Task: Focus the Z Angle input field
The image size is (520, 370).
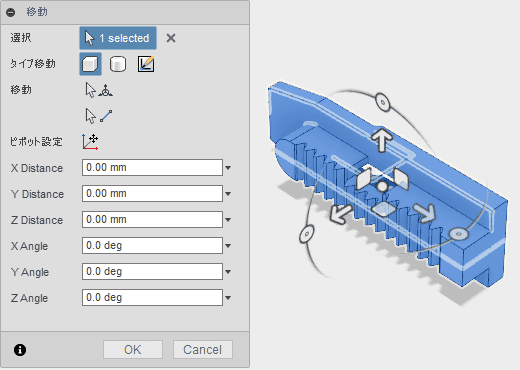Action: pyautogui.click(x=152, y=297)
